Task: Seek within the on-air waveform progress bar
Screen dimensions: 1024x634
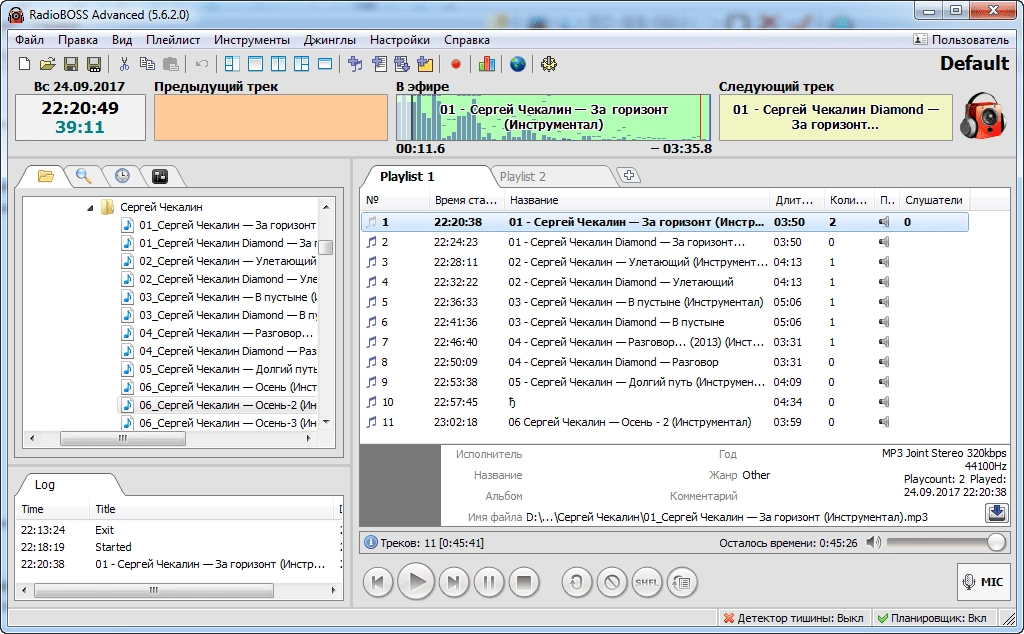Action: pyautogui.click(x=553, y=118)
